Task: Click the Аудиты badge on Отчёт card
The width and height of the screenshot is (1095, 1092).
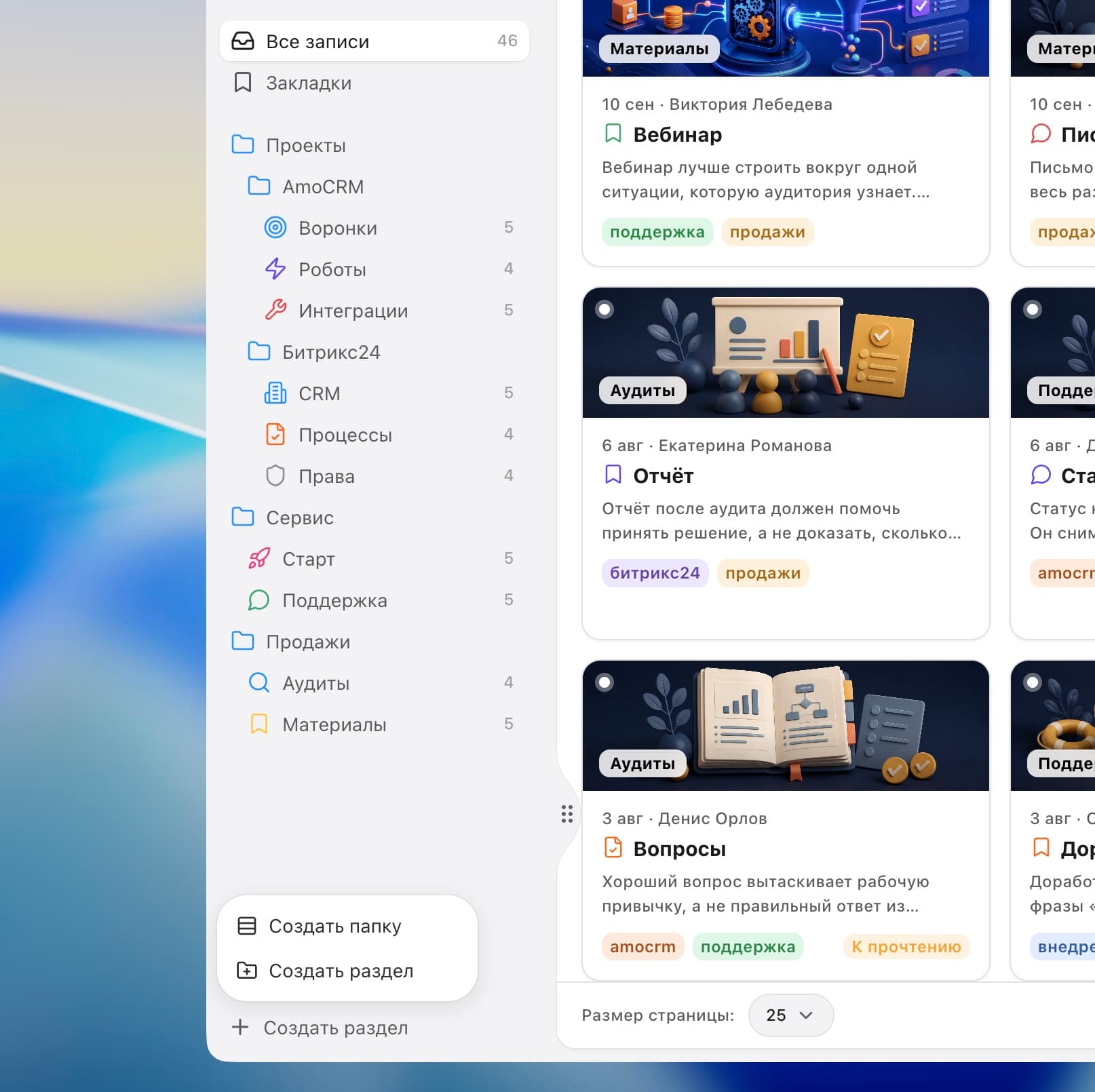Action: (642, 390)
